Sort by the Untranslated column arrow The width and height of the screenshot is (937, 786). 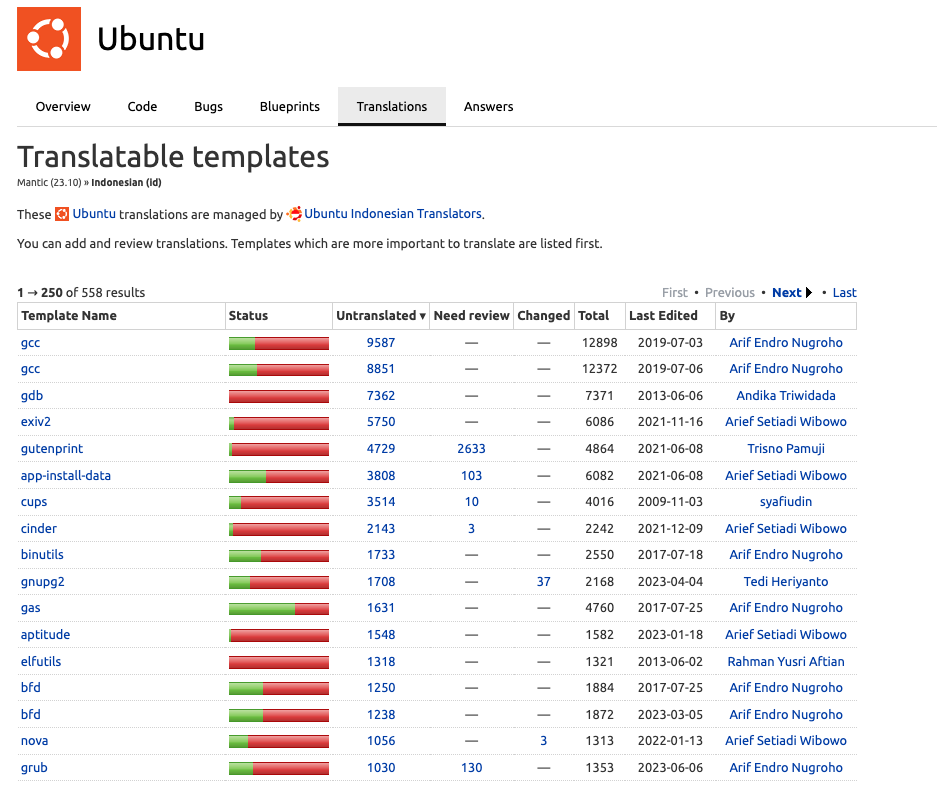422,316
